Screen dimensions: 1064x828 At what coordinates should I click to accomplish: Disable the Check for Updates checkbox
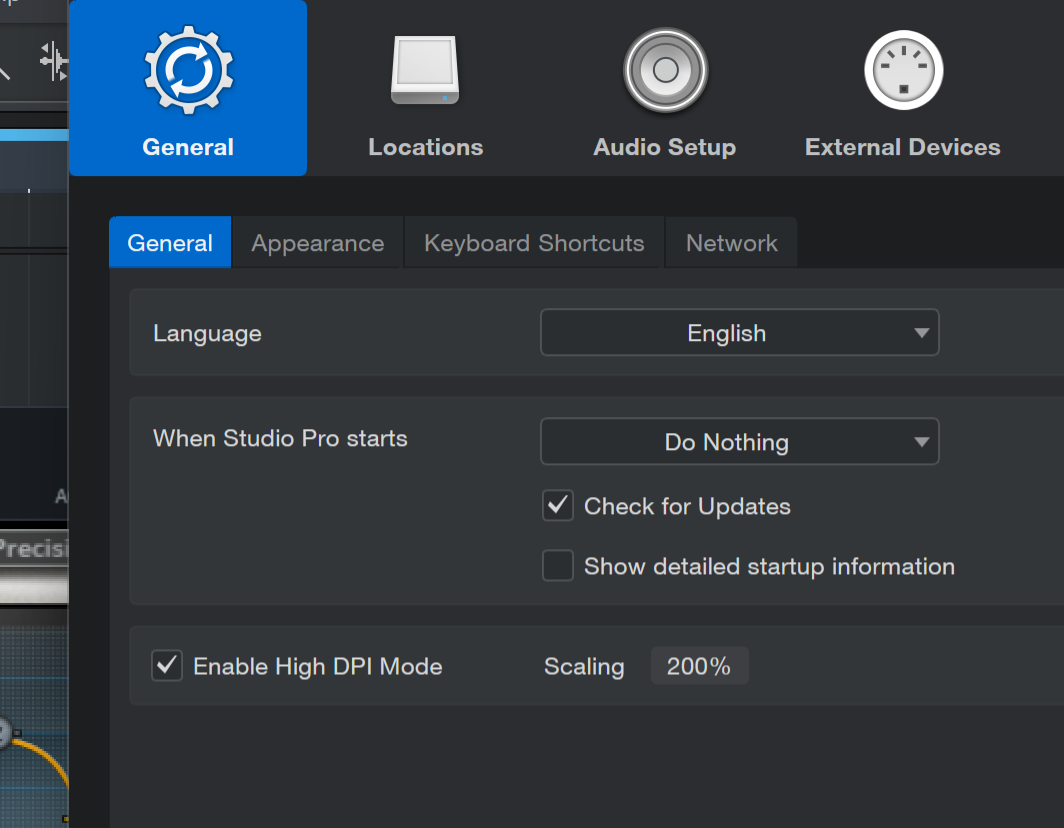pyautogui.click(x=558, y=506)
